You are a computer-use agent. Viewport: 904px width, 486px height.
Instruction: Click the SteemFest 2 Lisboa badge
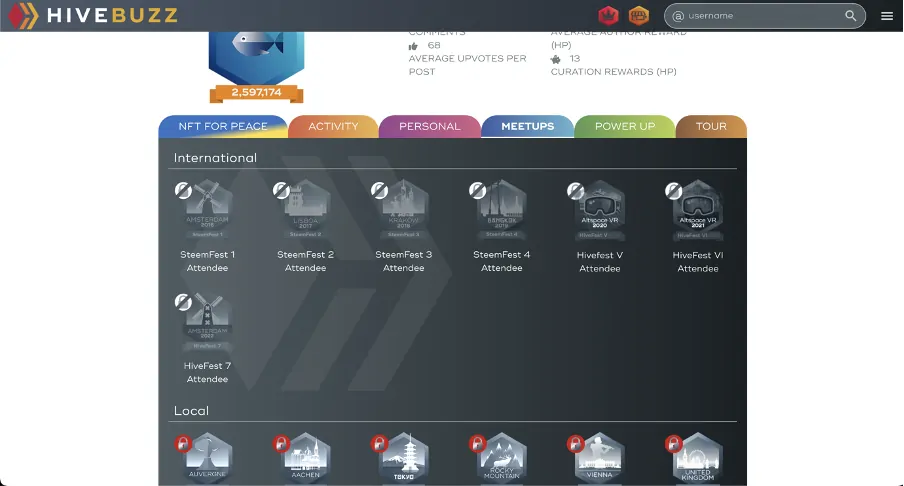306,209
